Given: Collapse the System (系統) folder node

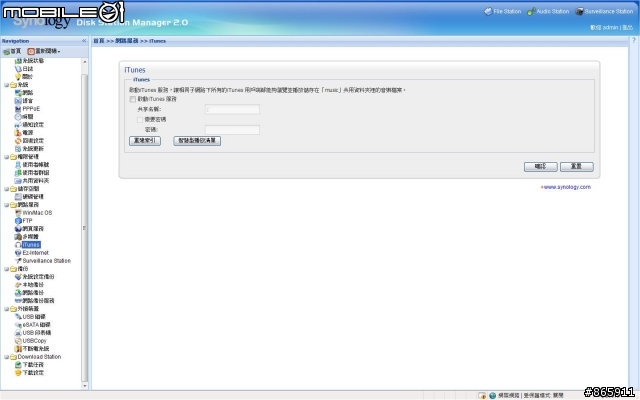Looking at the screenshot, I should tap(7, 85).
